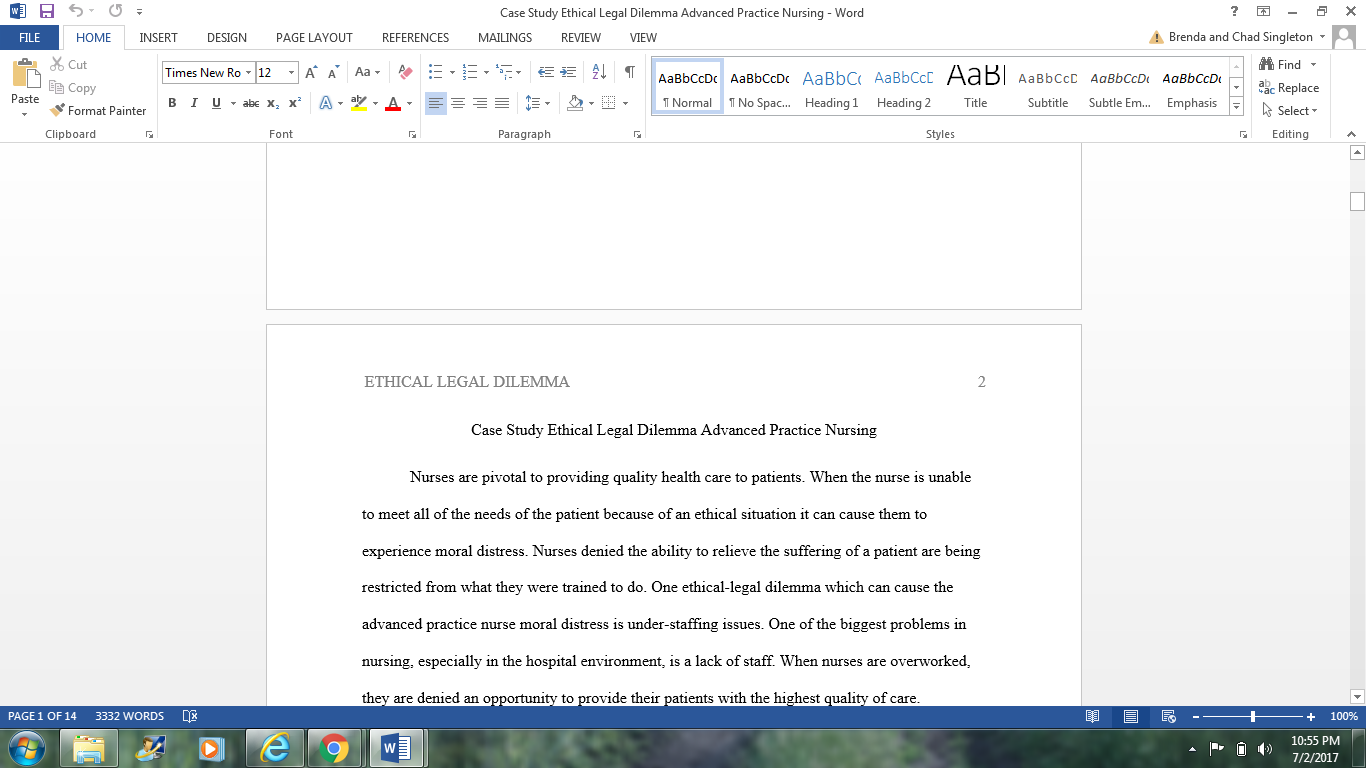Click the Grow Font icon
The height and width of the screenshot is (768, 1366).
[x=311, y=72]
